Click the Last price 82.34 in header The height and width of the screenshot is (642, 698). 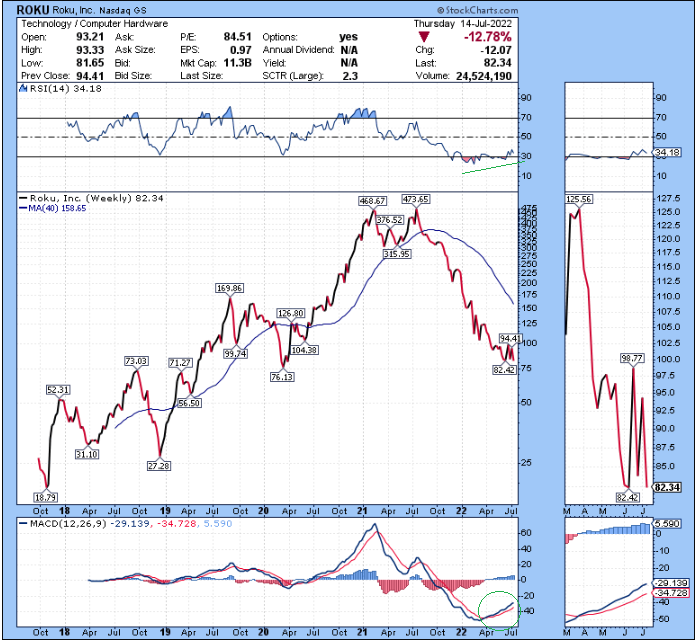coord(498,63)
